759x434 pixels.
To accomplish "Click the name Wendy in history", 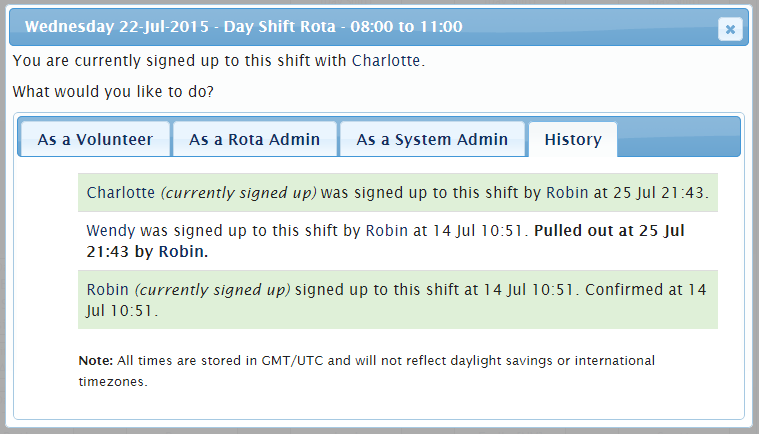I will point(110,231).
